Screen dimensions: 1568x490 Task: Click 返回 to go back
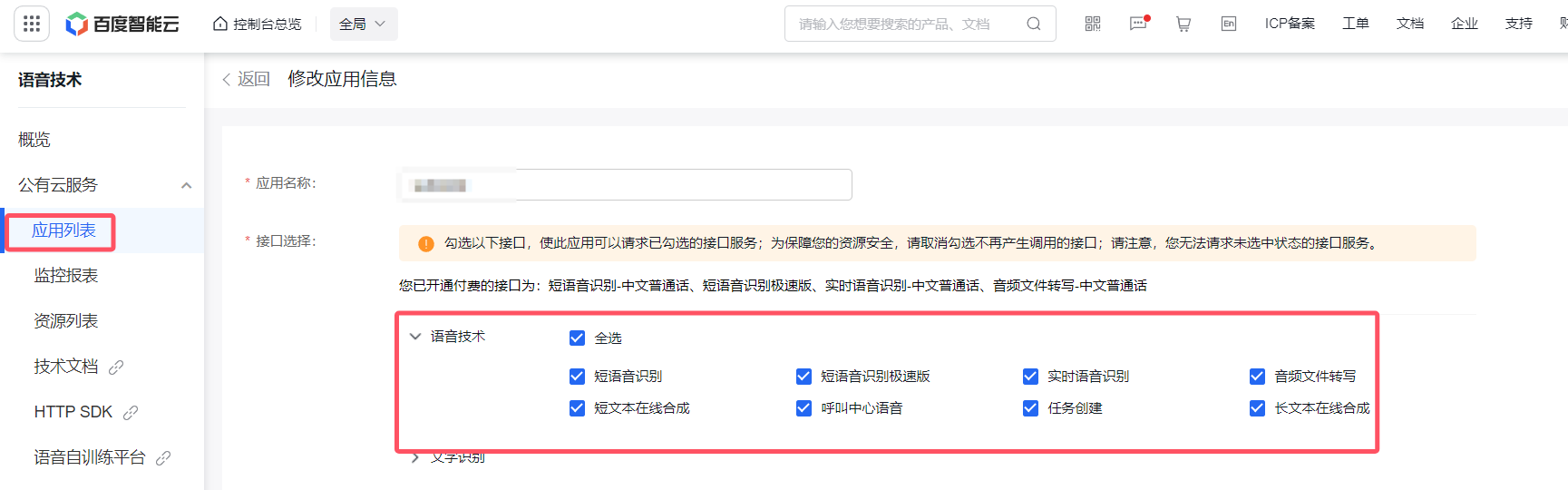coord(246,79)
